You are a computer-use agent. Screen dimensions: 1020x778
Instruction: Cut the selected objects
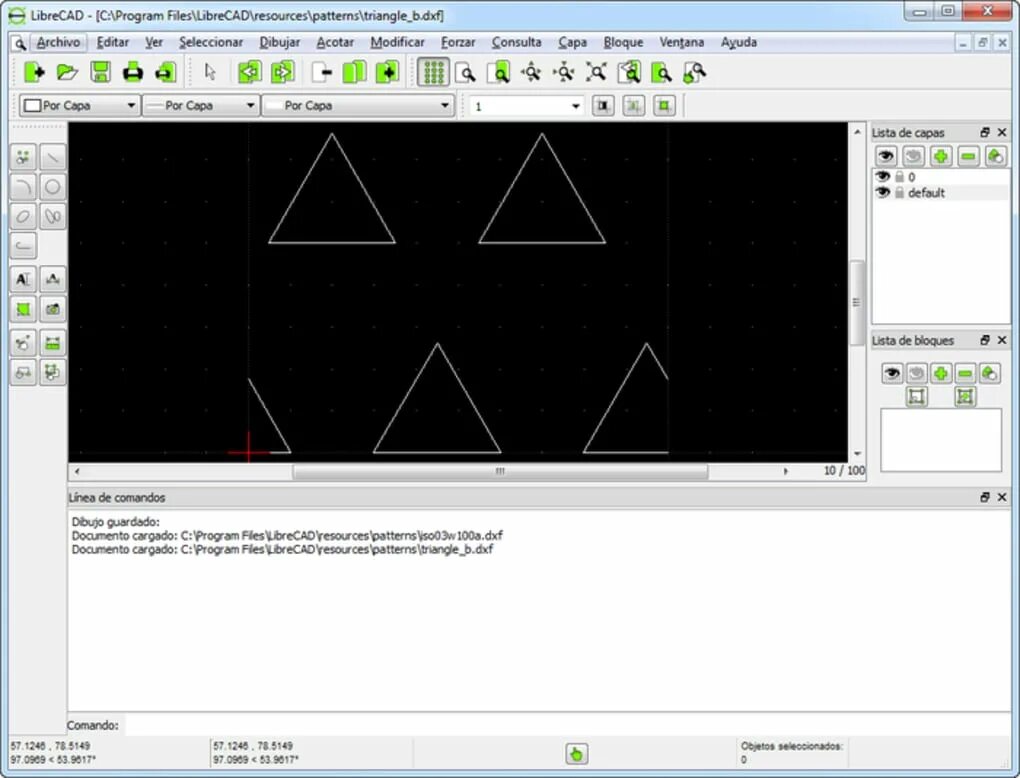[321, 72]
